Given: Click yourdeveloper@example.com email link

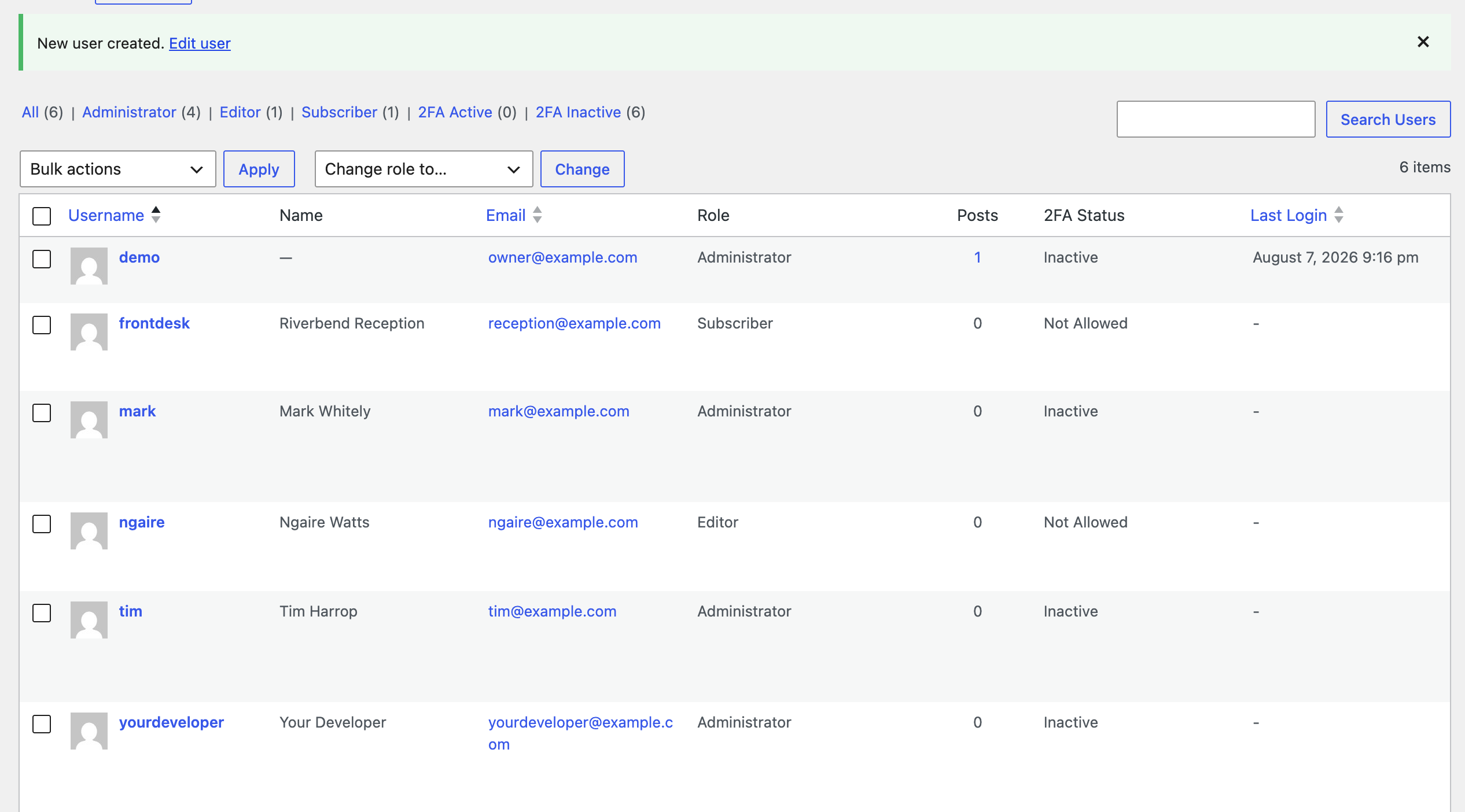Looking at the screenshot, I should [x=580, y=733].
